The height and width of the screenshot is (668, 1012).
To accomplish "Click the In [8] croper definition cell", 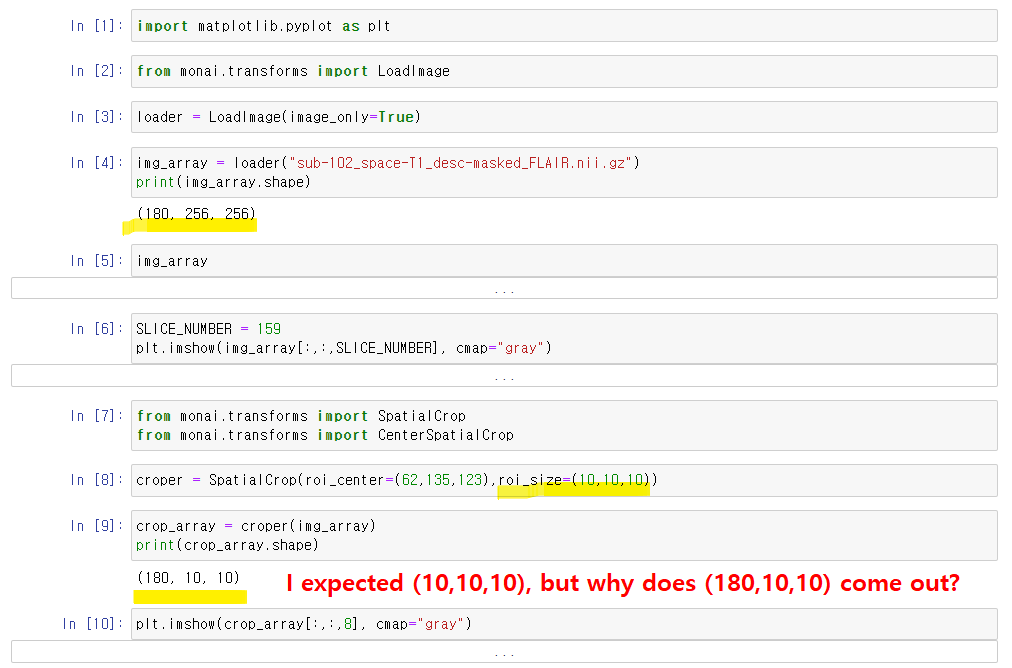I will (564, 480).
